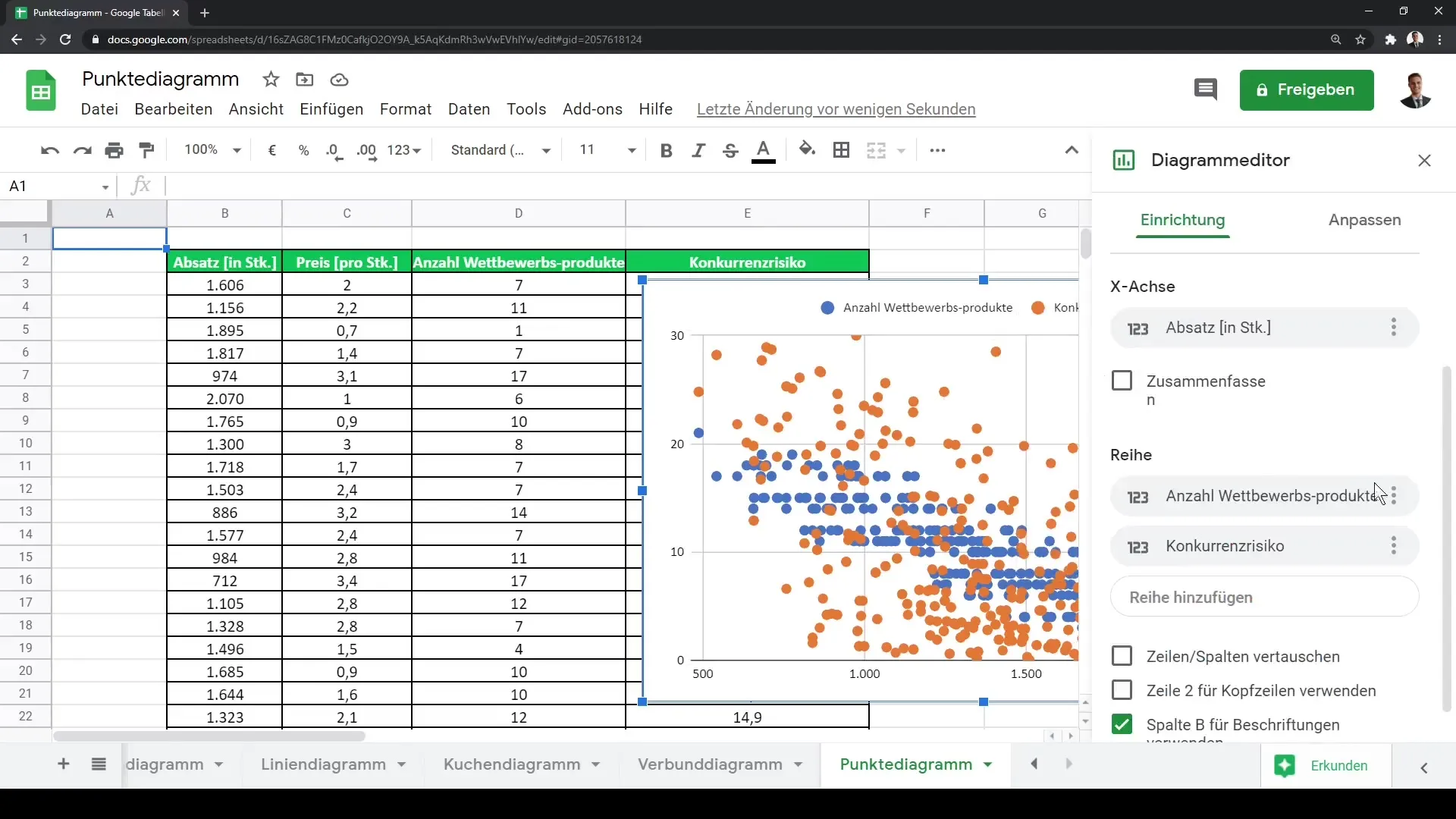Increase decimal places icon
1456x819 pixels.
366,150
